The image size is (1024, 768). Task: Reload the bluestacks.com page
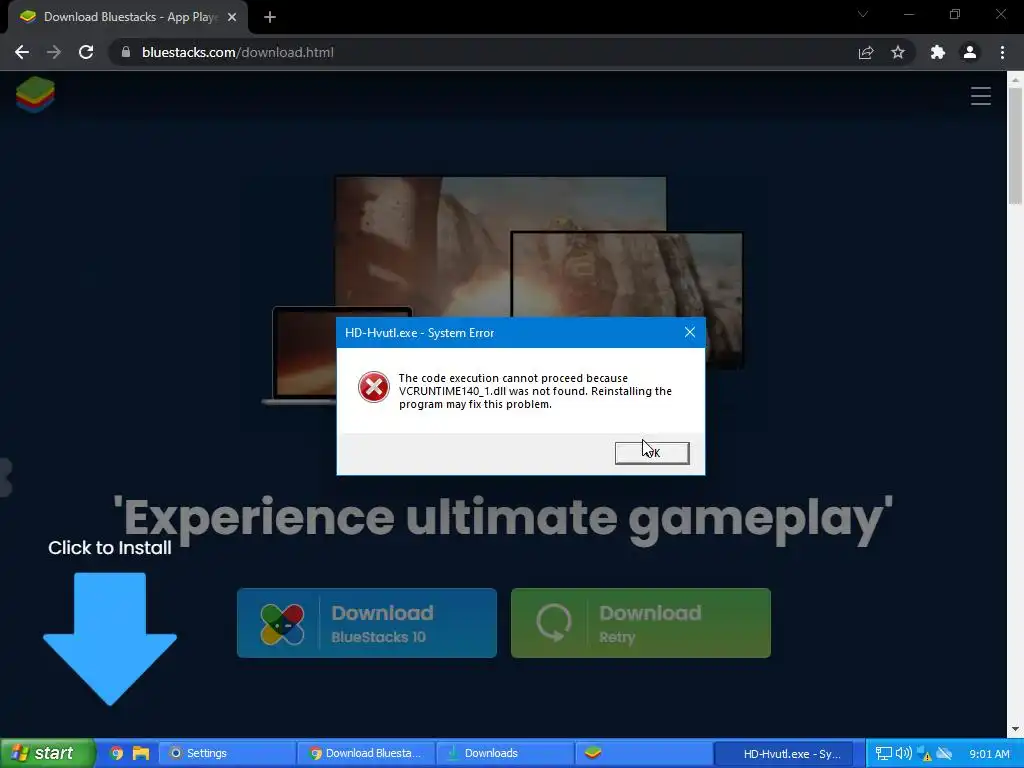[86, 52]
